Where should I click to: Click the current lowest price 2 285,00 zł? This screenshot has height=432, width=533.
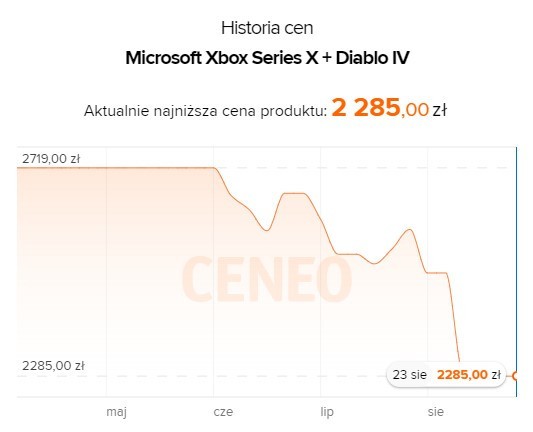click(x=389, y=108)
